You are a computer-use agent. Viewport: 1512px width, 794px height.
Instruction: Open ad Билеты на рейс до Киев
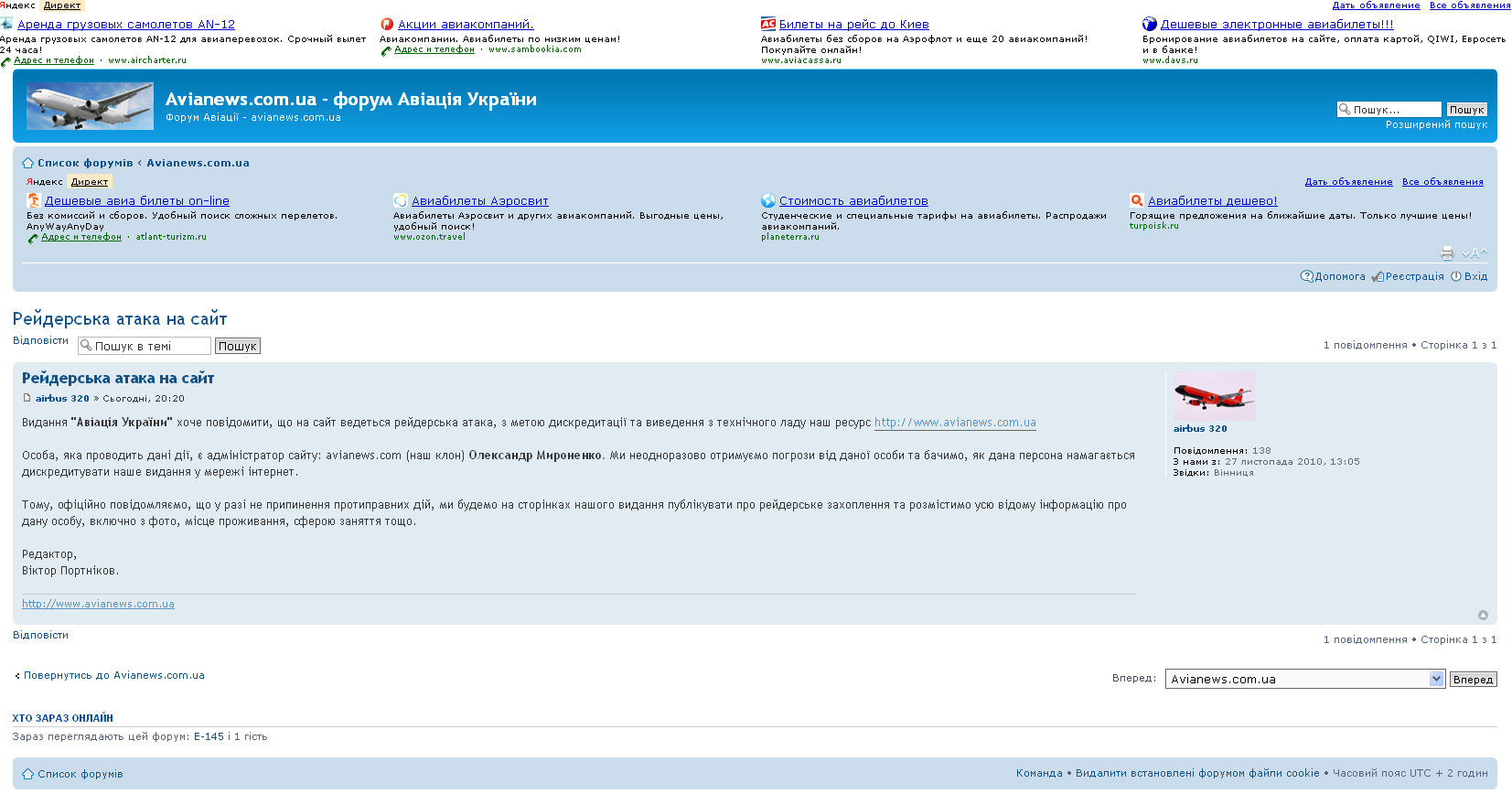pyautogui.click(x=853, y=25)
